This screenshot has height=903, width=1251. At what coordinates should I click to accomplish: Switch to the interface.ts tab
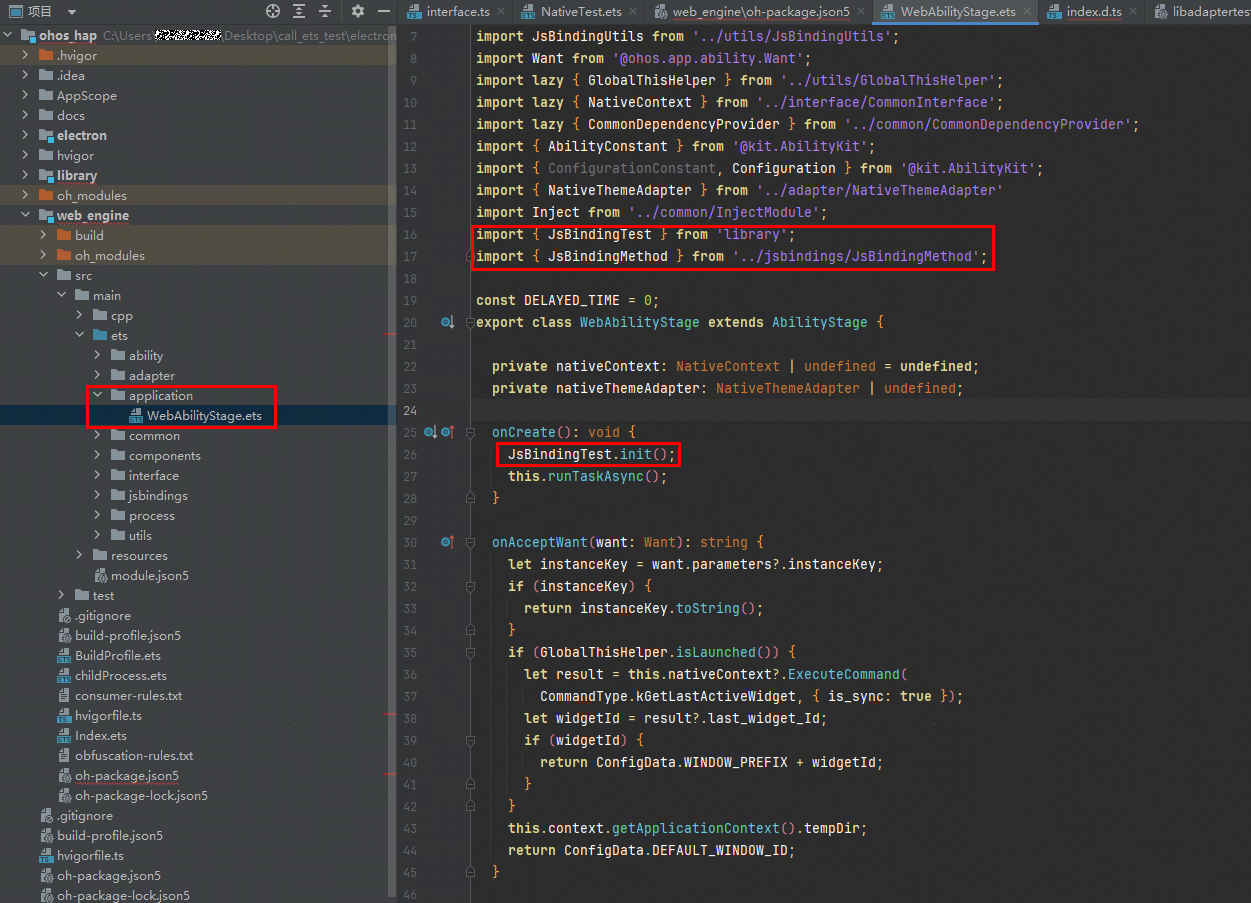tap(458, 12)
